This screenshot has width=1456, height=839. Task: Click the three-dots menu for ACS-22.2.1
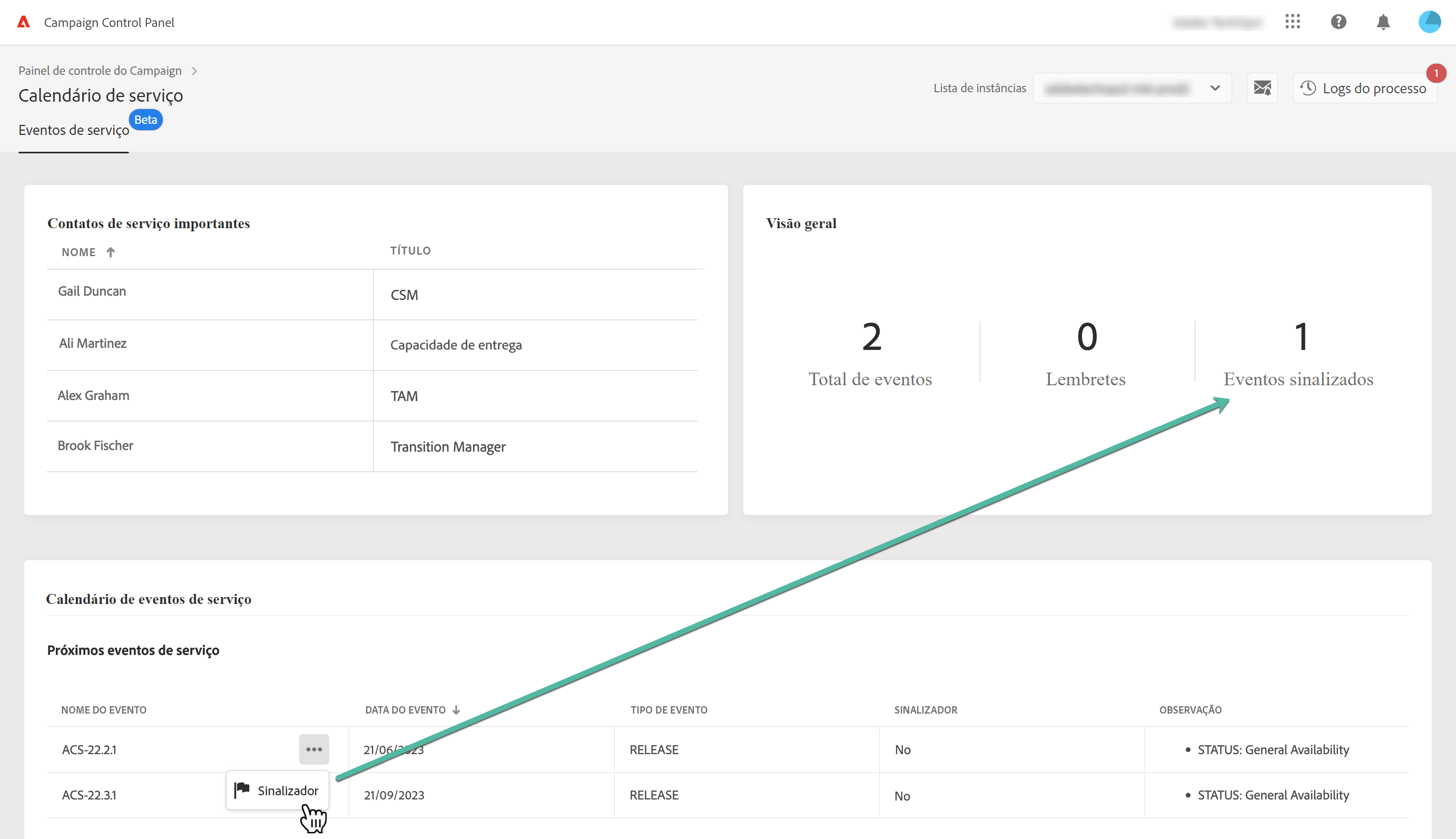click(314, 749)
